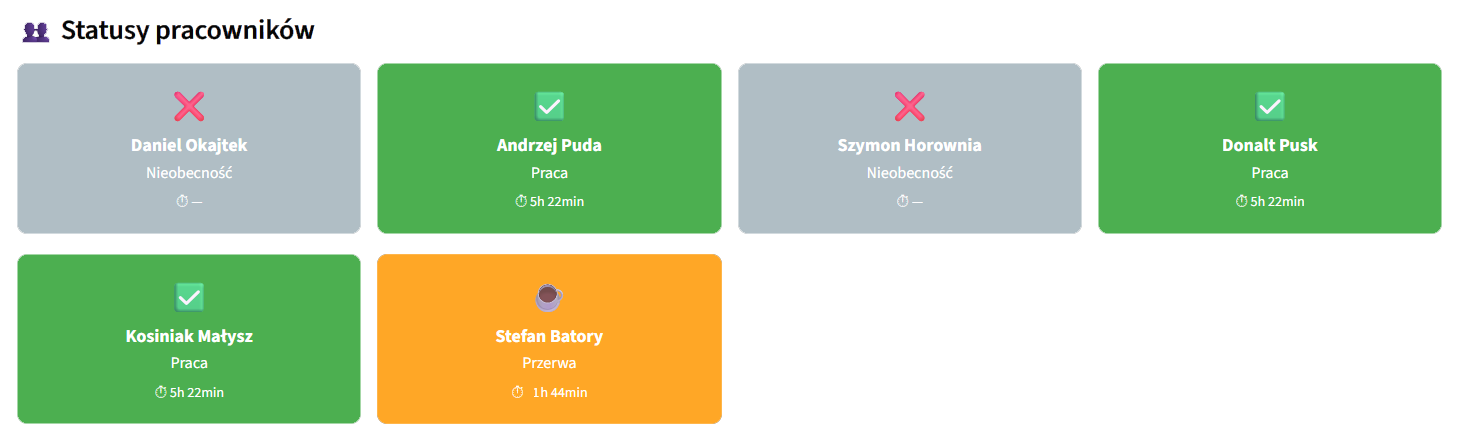Click the red X icon on Daniel Okajtek's card
Image resolution: width=1463 pixels, height=448 pixels.
click(189, 106)
